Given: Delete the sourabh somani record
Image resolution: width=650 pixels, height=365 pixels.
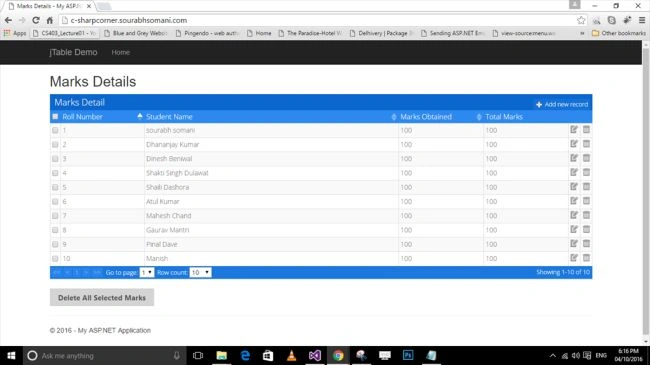Looking at the screenshot, I should [586, 129].
